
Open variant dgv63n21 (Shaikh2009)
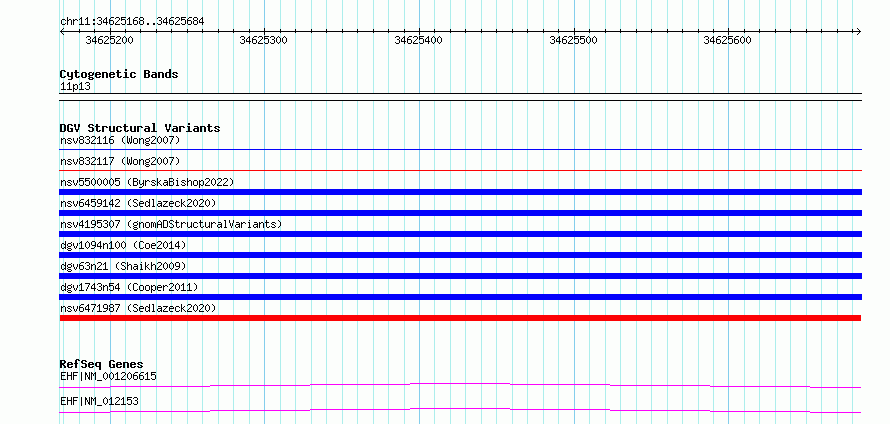point(123,266)
